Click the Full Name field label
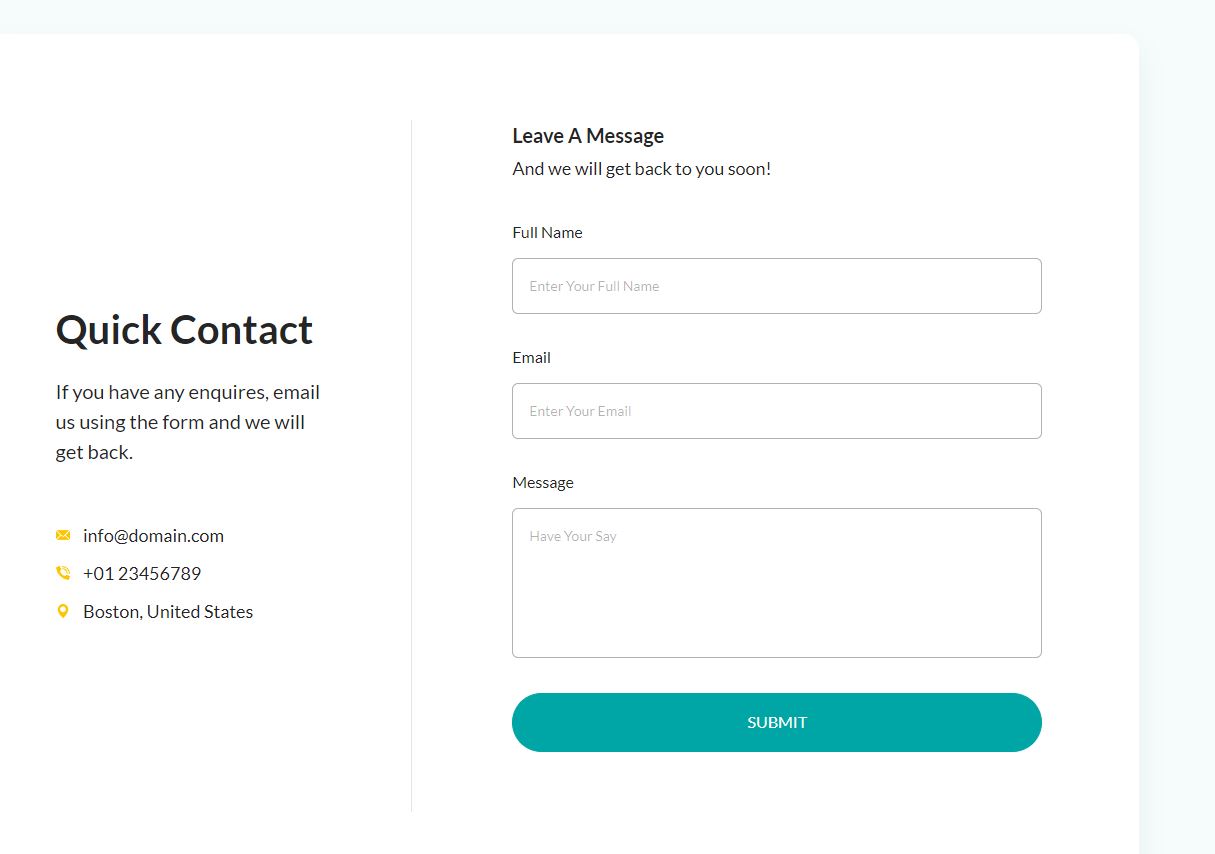Viewport: 1215px width, 854px height. coord(547,233)
